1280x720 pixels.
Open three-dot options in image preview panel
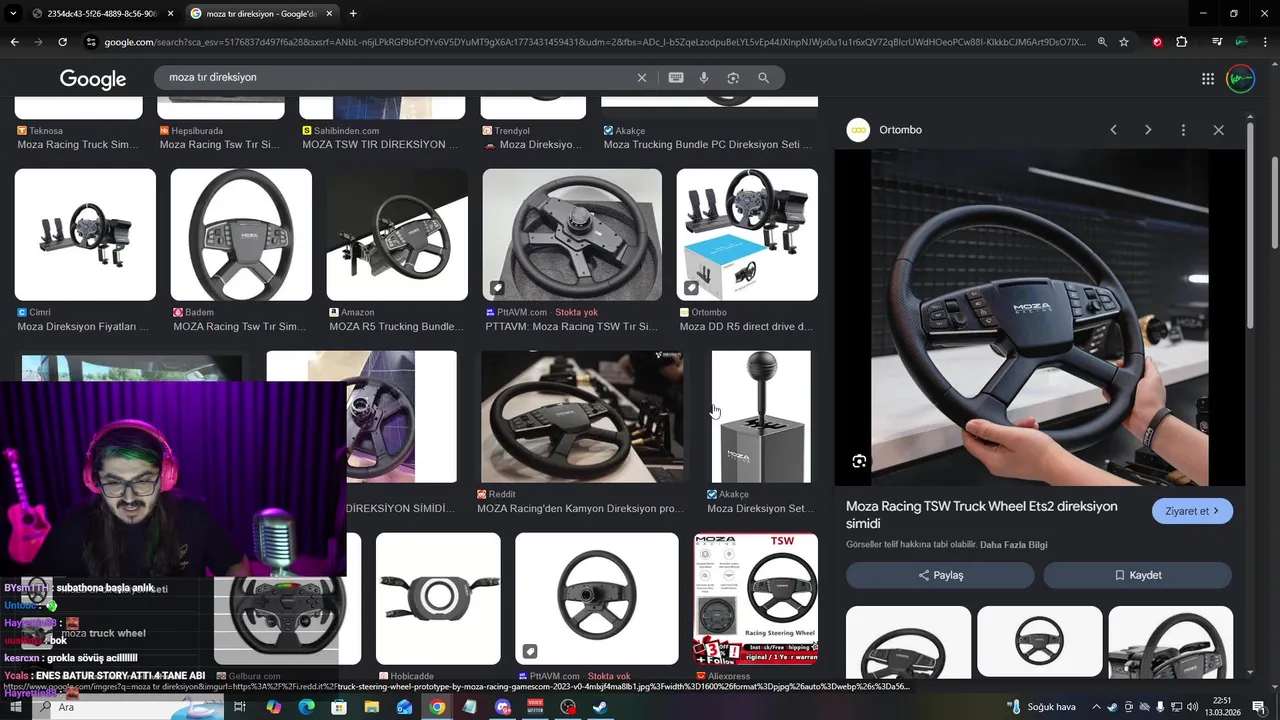pos(1183,130)
